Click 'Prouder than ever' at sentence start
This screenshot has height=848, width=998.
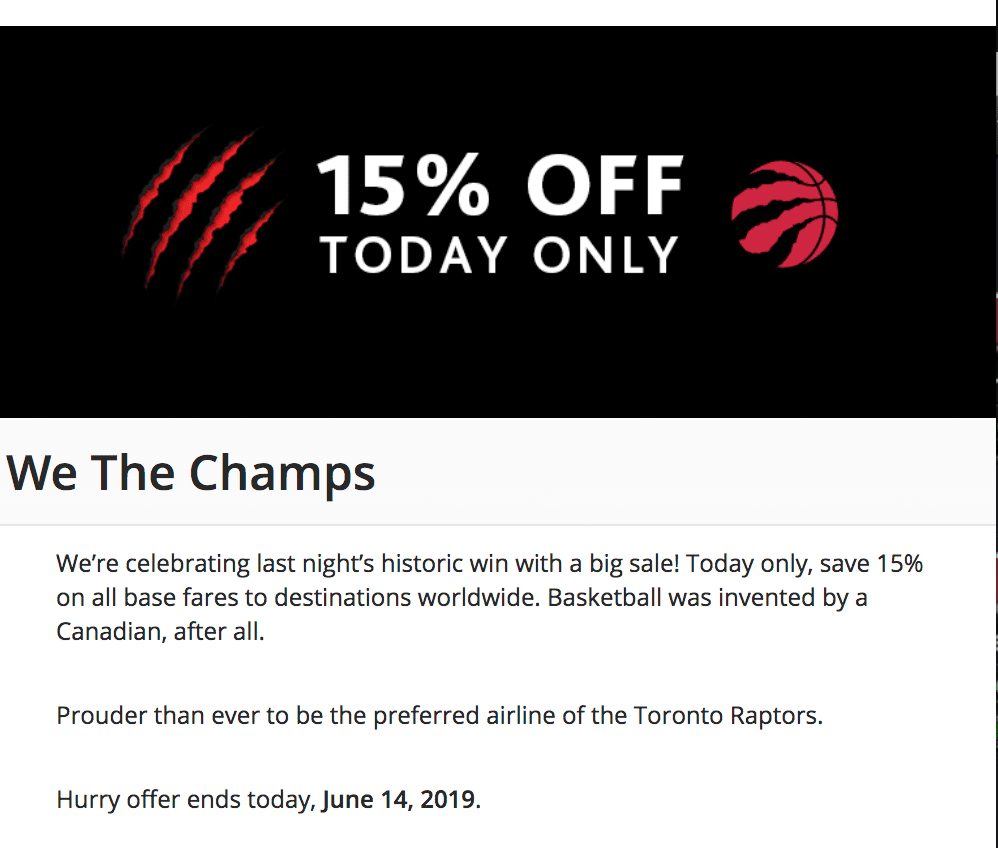(158, 716)
